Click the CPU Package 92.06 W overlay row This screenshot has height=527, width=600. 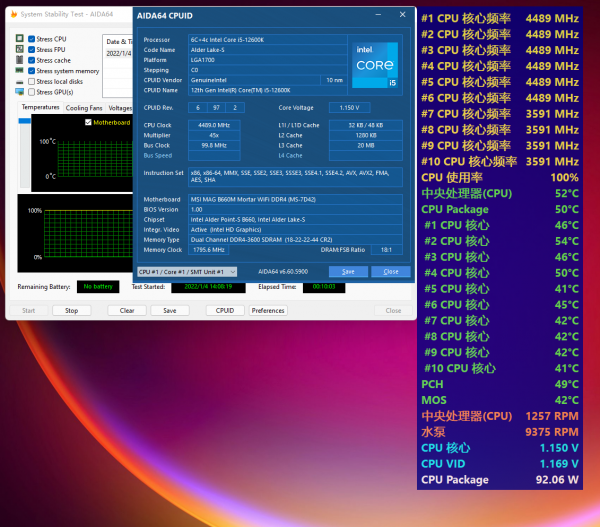500,480
